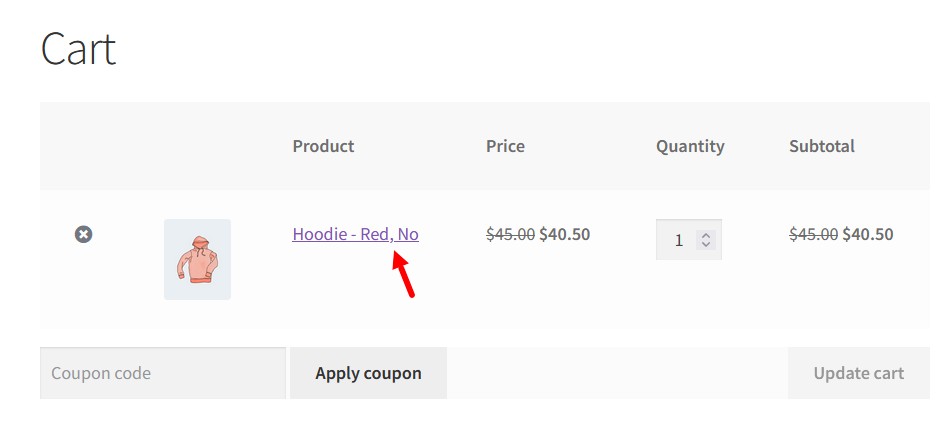The width and height of the screenshot is (939, 440).
Task: Click the Cart page heading
Action: coord(78,48)
